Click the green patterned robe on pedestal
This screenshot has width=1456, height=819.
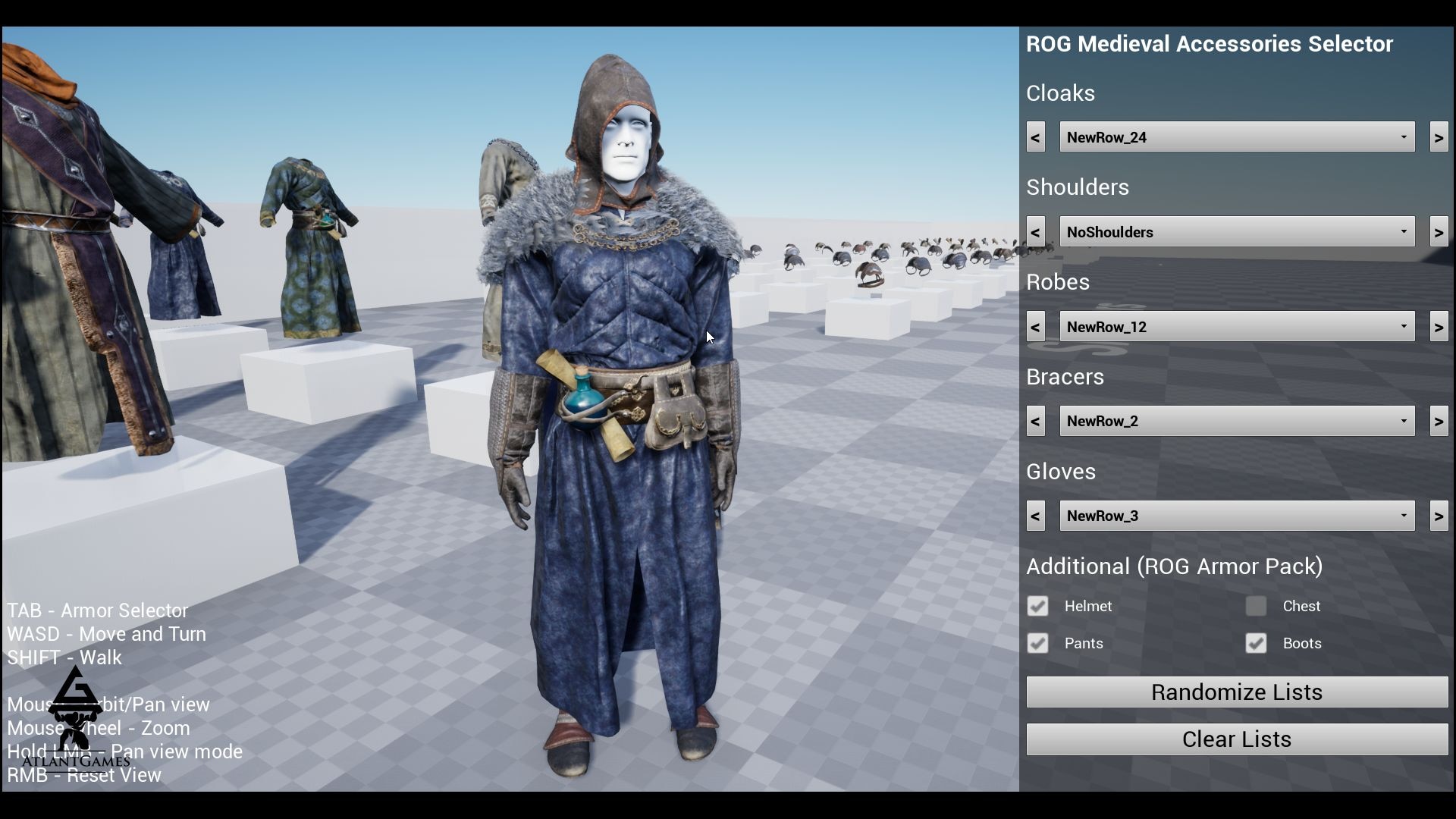coord(311,246)
